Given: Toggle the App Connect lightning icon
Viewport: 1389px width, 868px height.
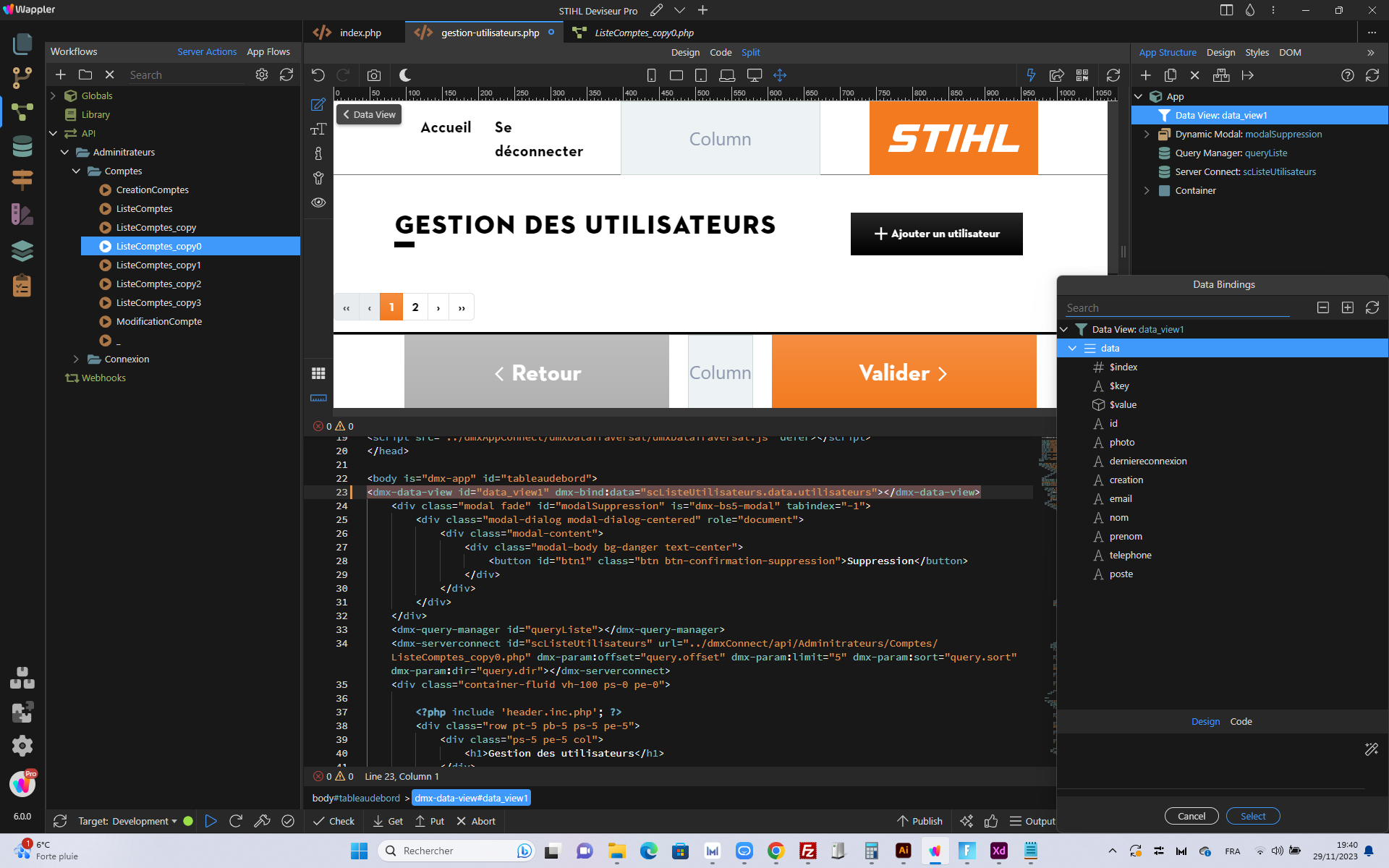Looking at the screenshot, I should click(x=1031, y=75).
